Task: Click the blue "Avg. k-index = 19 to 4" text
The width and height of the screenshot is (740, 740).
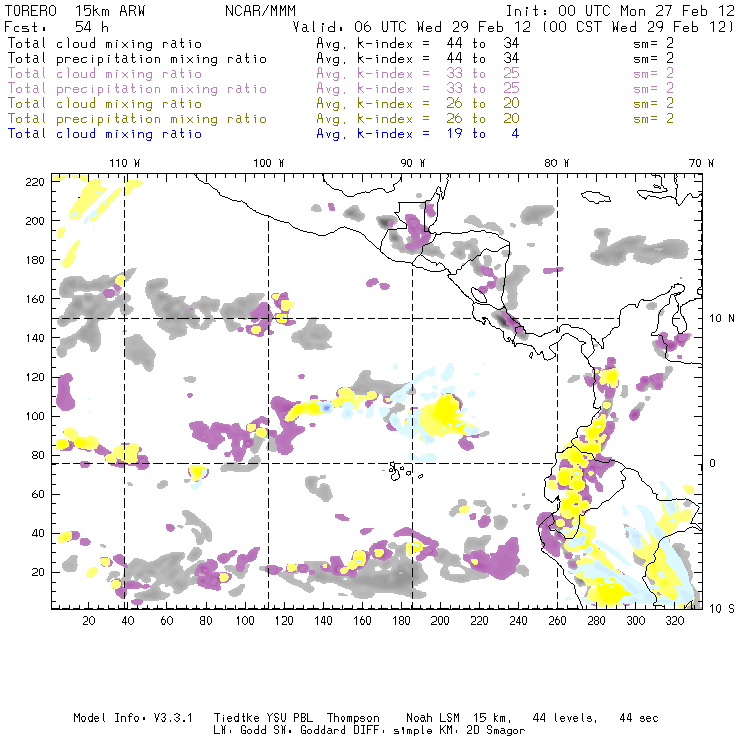Action: click(x=418, y=134)
